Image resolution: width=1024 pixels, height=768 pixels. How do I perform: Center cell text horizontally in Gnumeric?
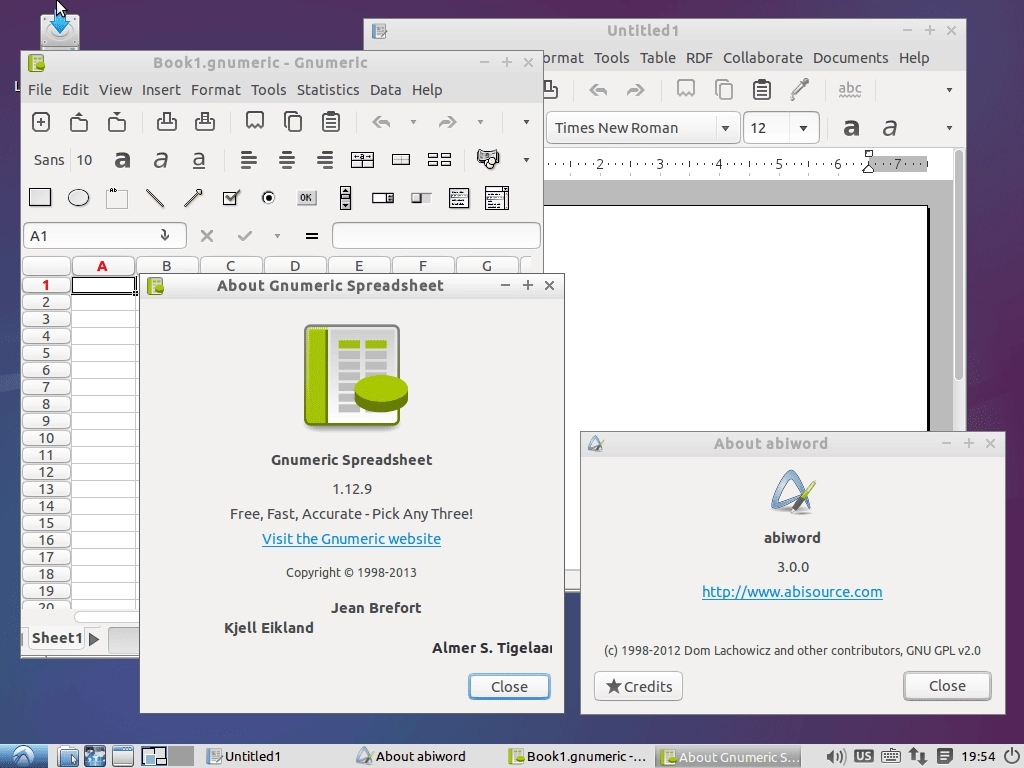287,160
